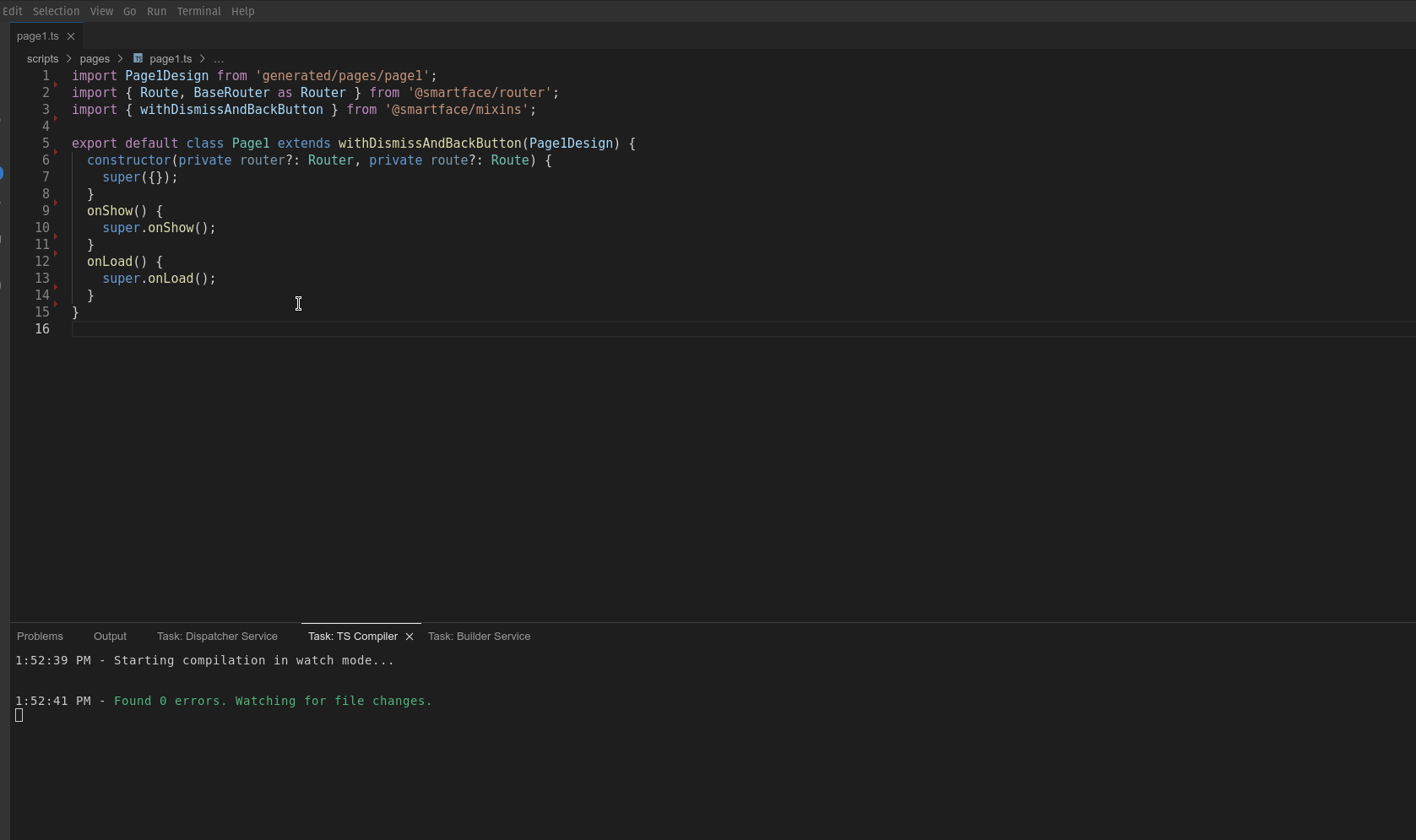This screenshot has height=840, width=1416.
Task: Click 'Starting compilation in watch mode...' terminal line
Action: [254, 660]
